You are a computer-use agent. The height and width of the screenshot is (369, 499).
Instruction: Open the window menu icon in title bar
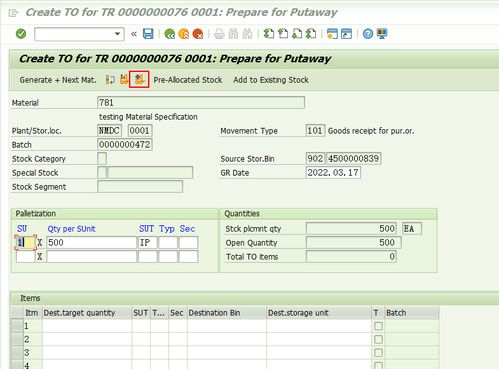(x=13, y=13)
